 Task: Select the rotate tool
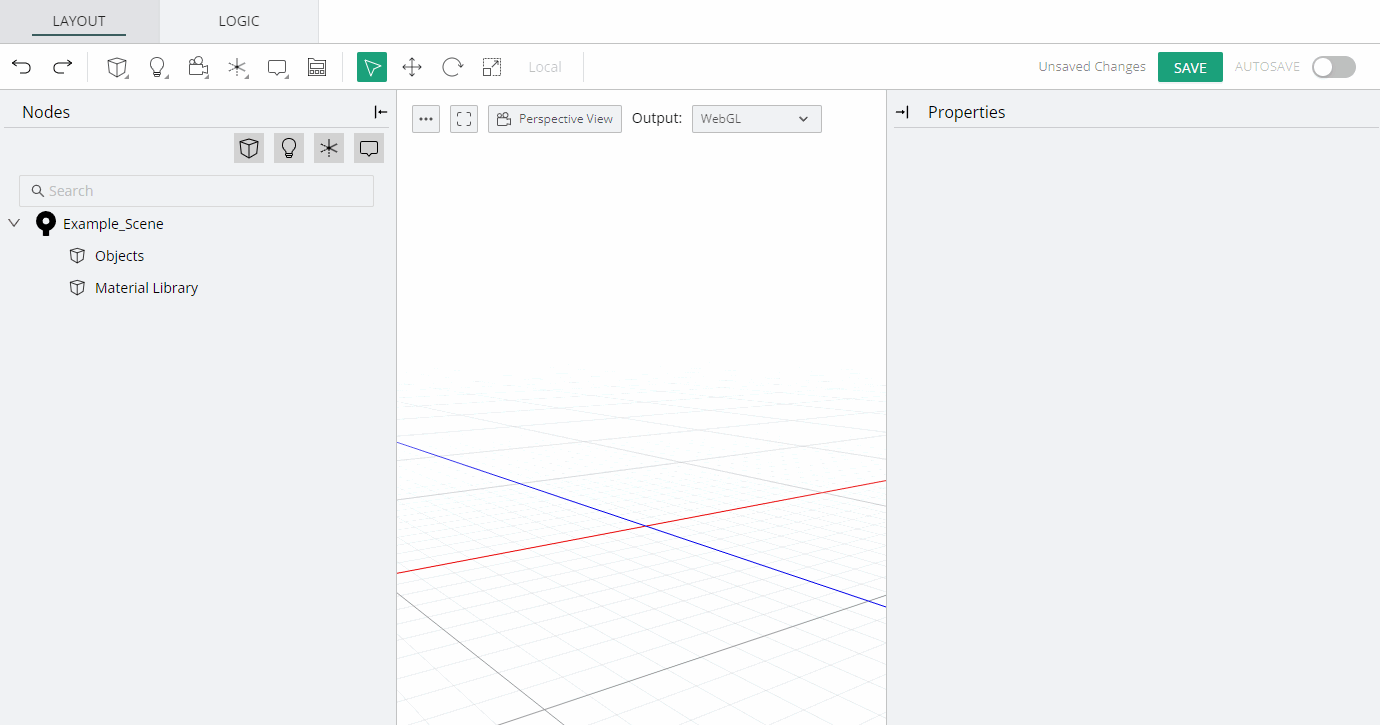pos(452,67)
